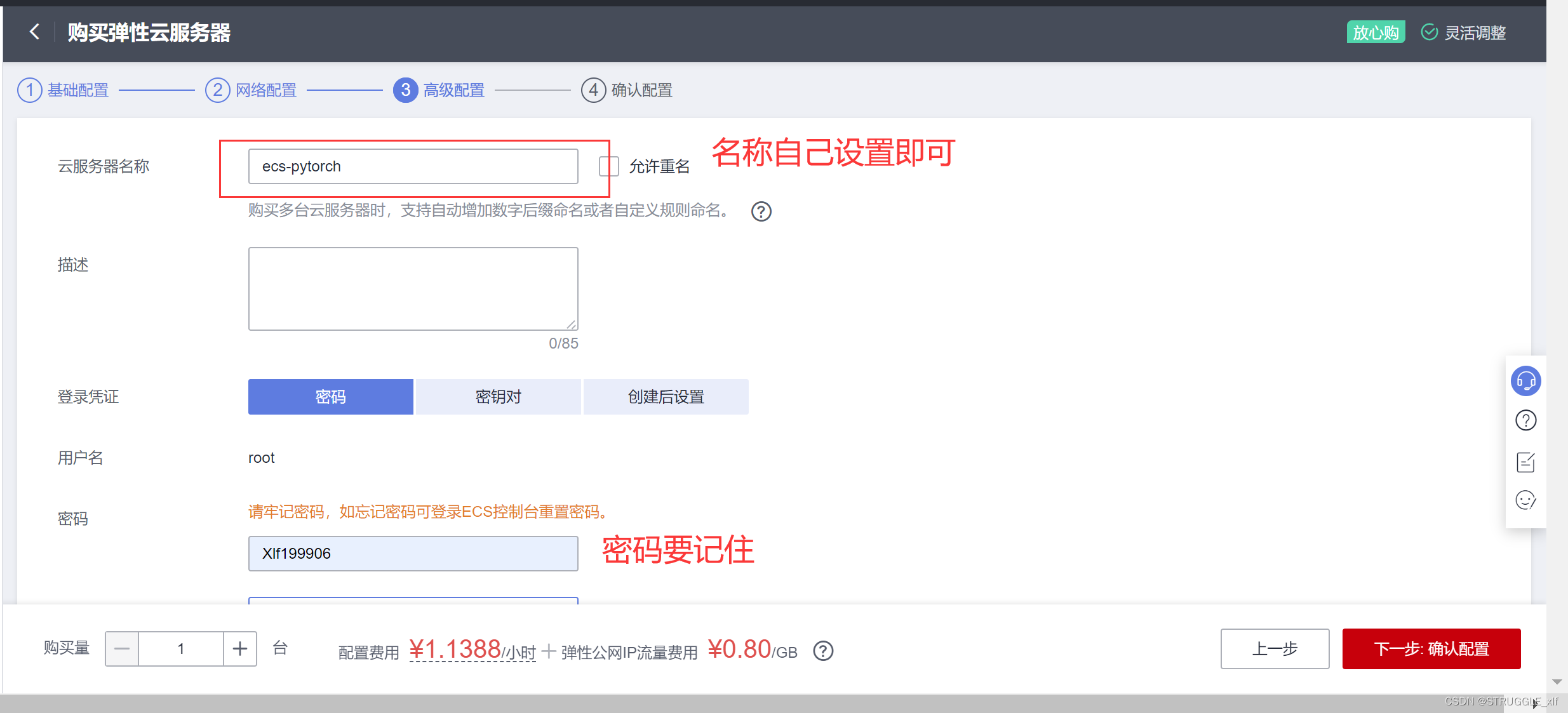Image resolution: width=1568 pixels, height=713 pixels.
Task: Click the 灵活调整 check icon
Action: click(1429, 32)
